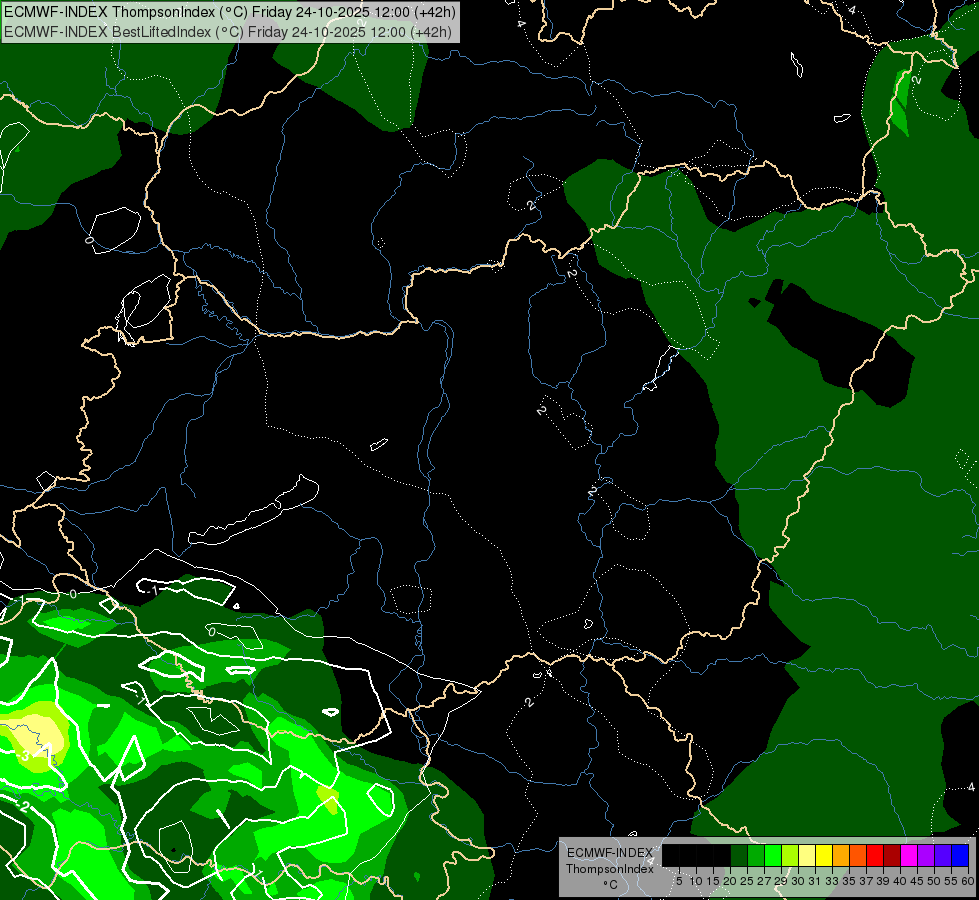979x900 pixels.
Task: Pick the magenta 40–45 legend swatch
Action: point(908,855)
